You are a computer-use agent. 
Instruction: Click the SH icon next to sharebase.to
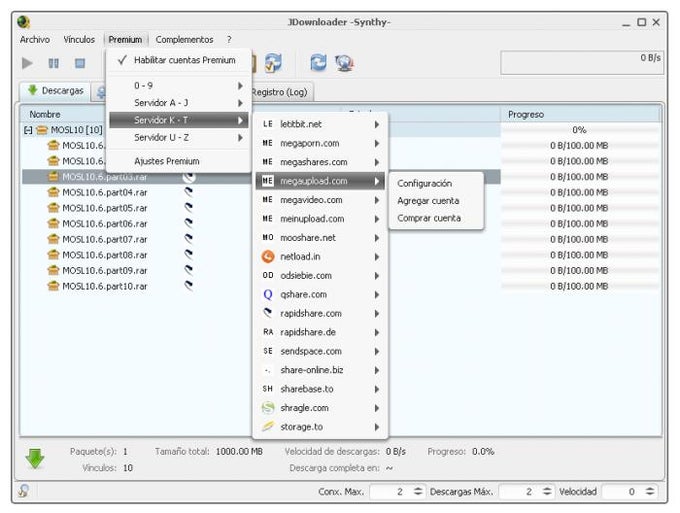click(268, 389)
